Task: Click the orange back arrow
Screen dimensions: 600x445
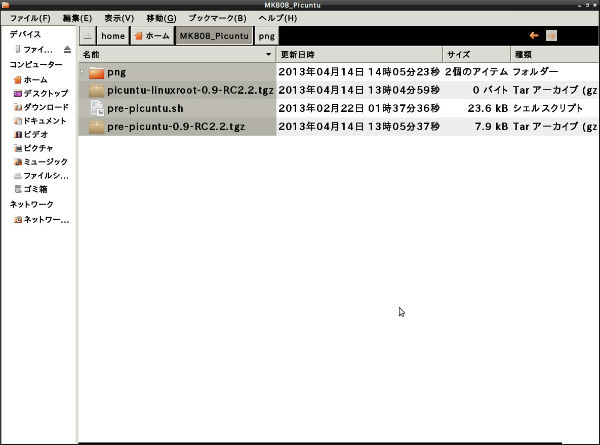Action: tap(534, 36)
